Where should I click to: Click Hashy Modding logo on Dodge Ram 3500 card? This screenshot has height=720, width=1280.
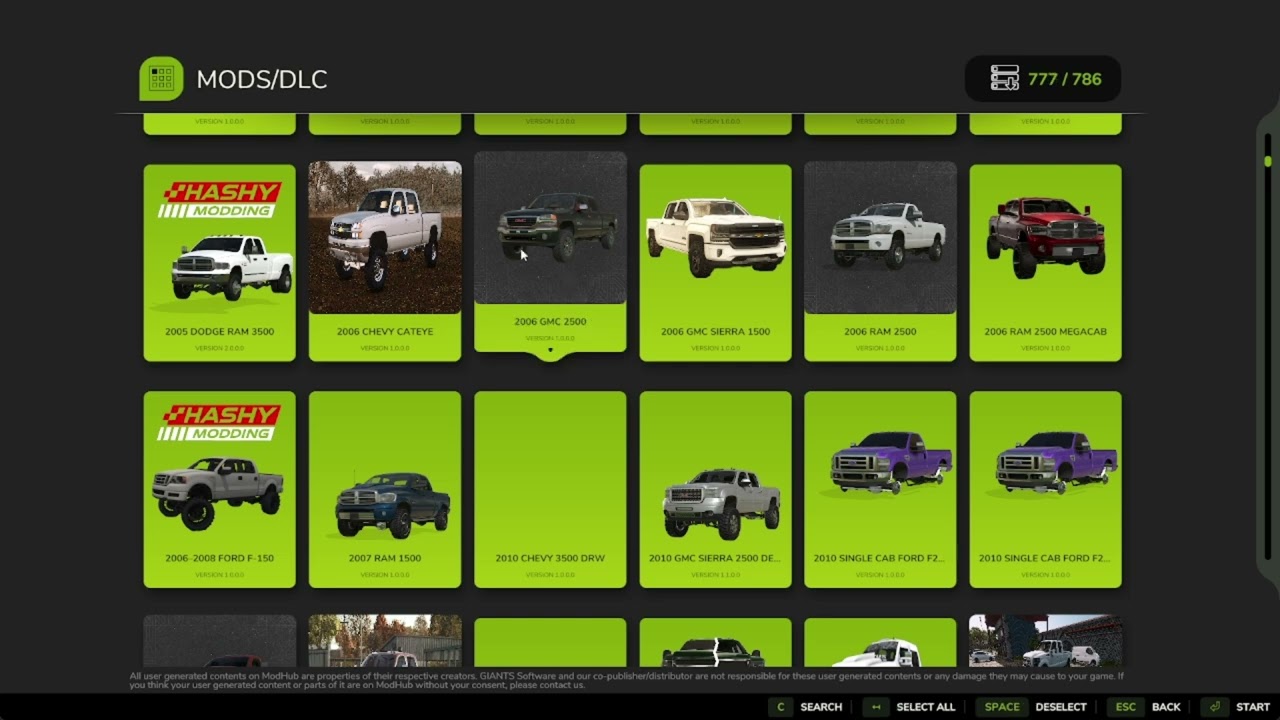220,199
